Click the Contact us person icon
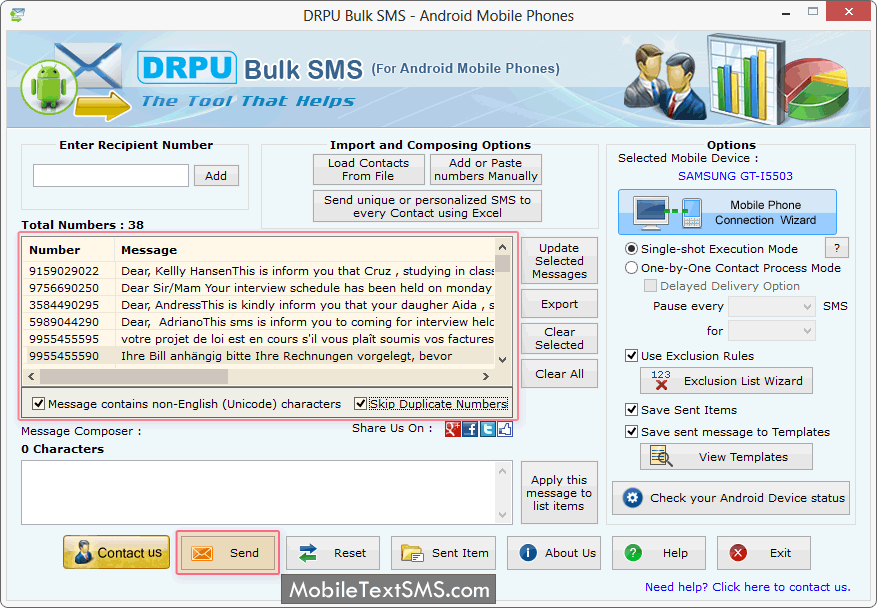This screenshot has height=608, width=877. (83, 552)
